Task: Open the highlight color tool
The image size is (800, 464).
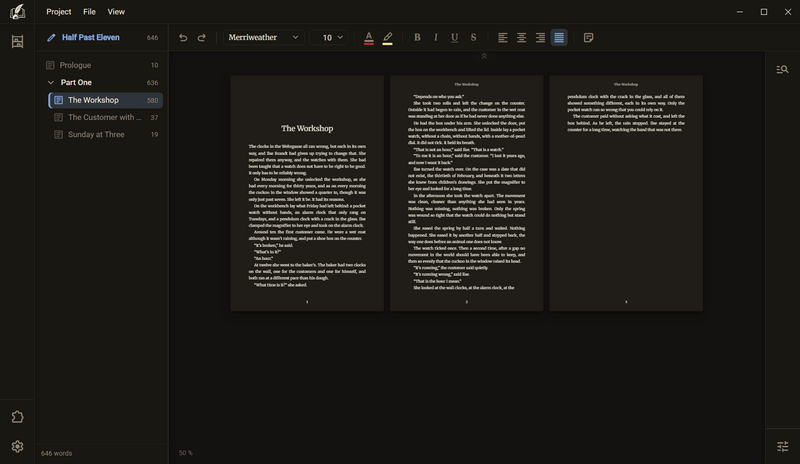Action: tap(388, 38)
